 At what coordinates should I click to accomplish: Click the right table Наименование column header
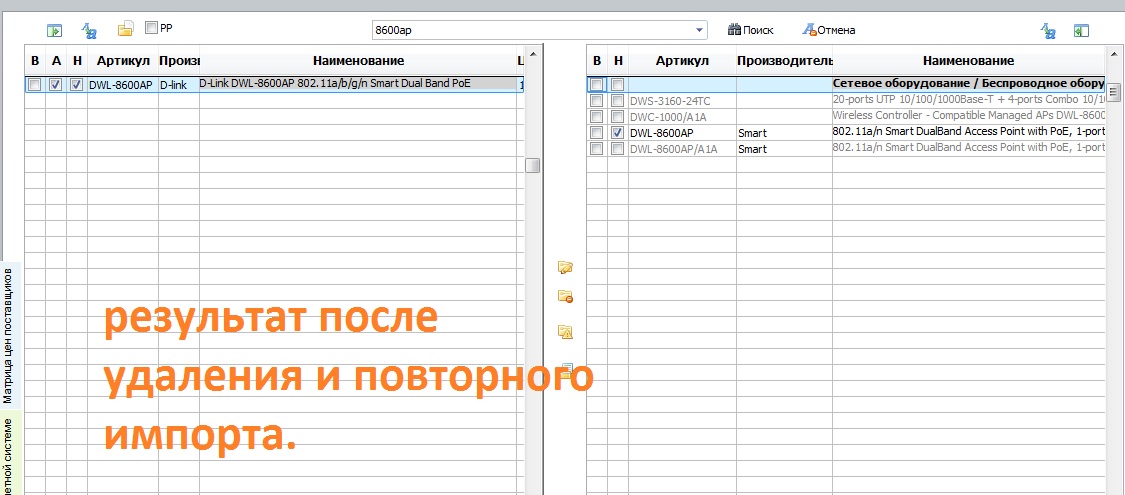tap(968, 61)
